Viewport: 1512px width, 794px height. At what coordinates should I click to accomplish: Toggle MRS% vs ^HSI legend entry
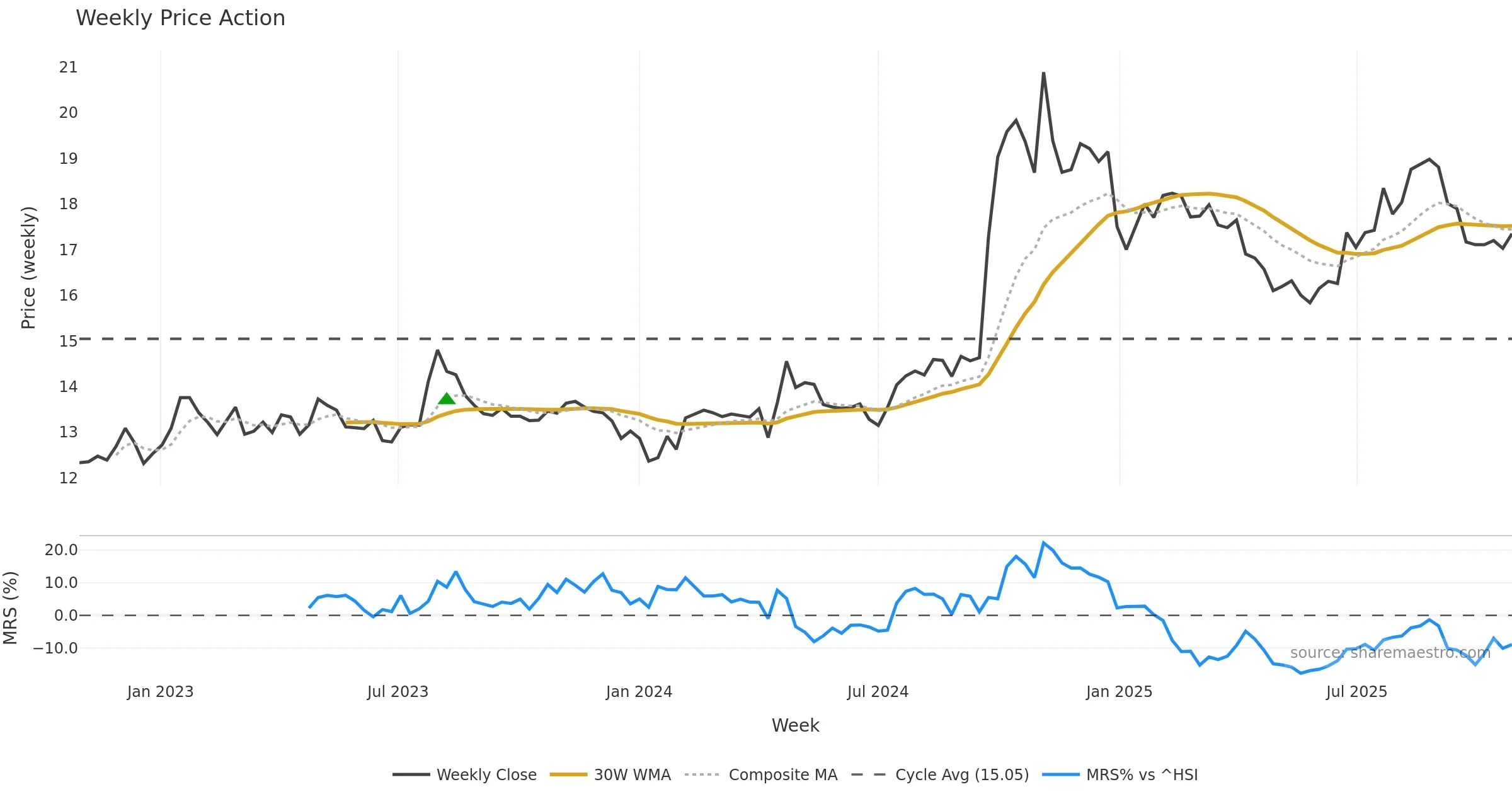coord(1142,774)
